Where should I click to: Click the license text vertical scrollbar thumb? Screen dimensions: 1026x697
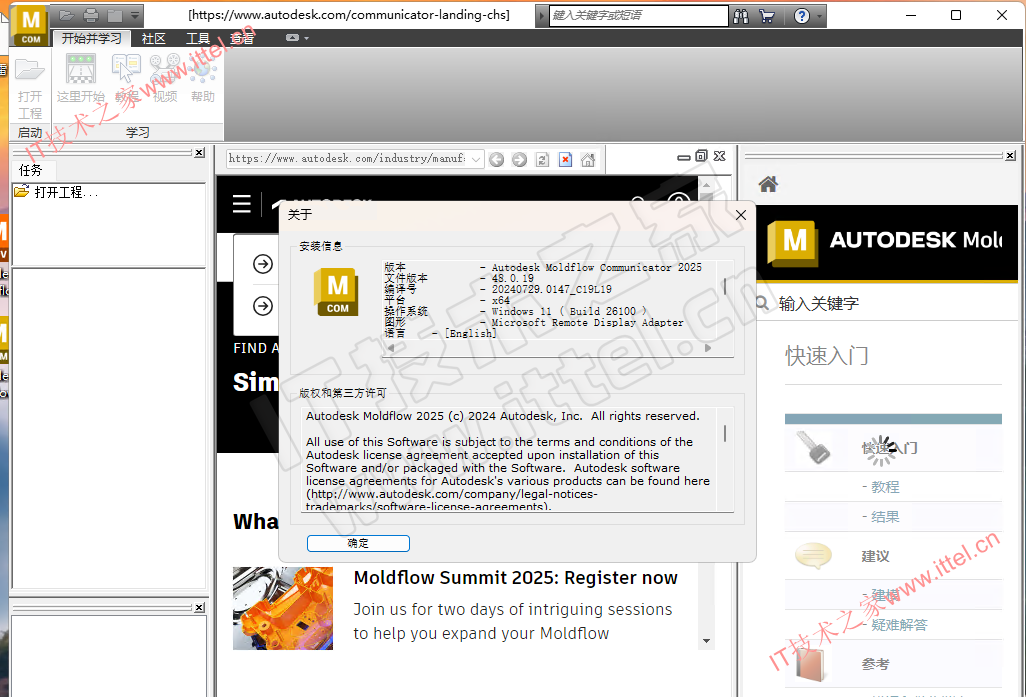725,433
